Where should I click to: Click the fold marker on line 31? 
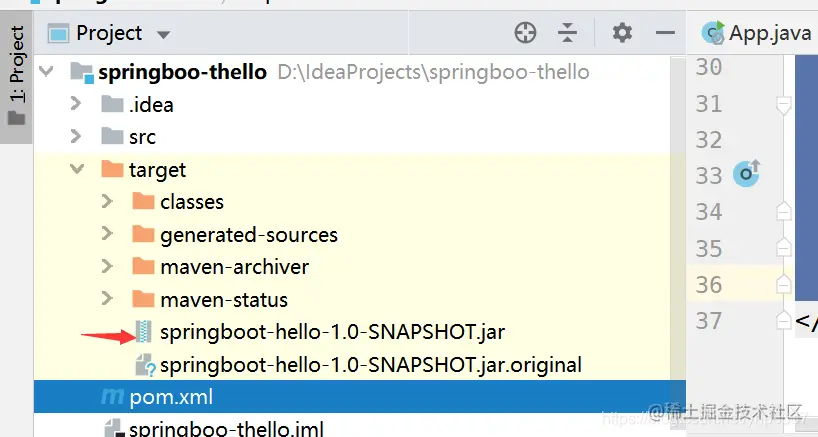[x=784, y=105]
